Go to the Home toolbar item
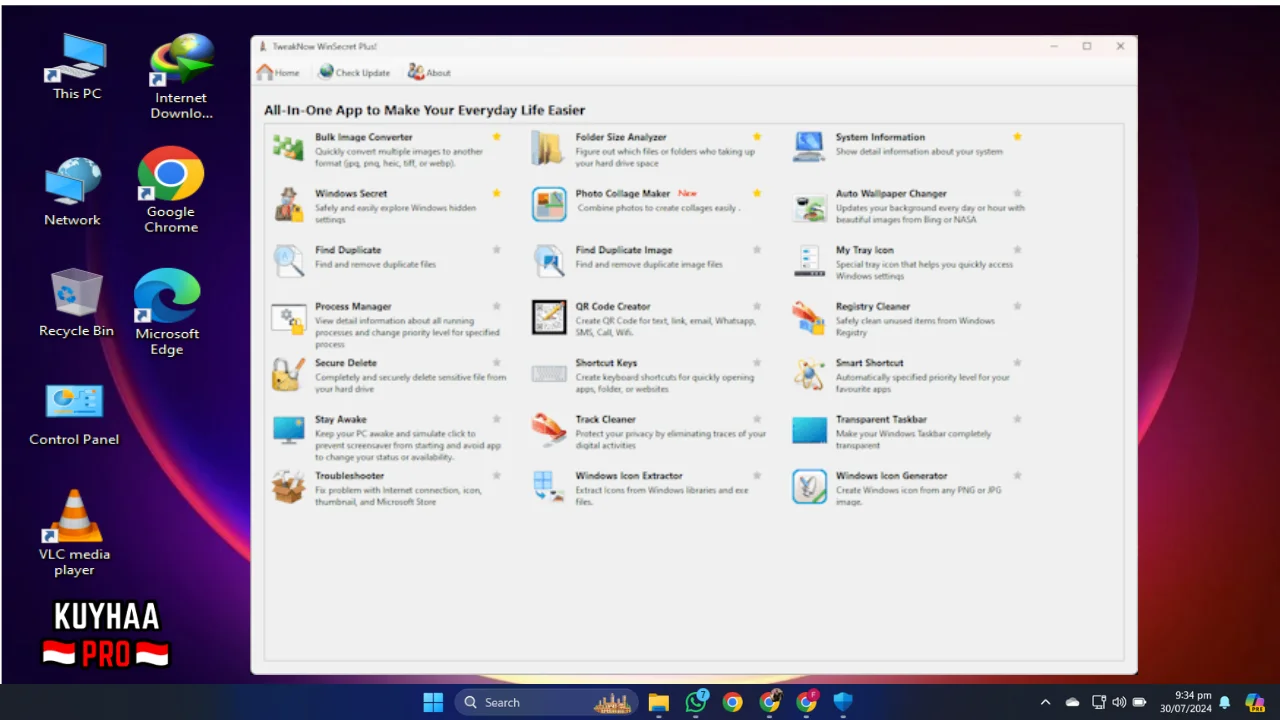The height and width of the screenshot is (720, 1280). [x=278, y=72]
